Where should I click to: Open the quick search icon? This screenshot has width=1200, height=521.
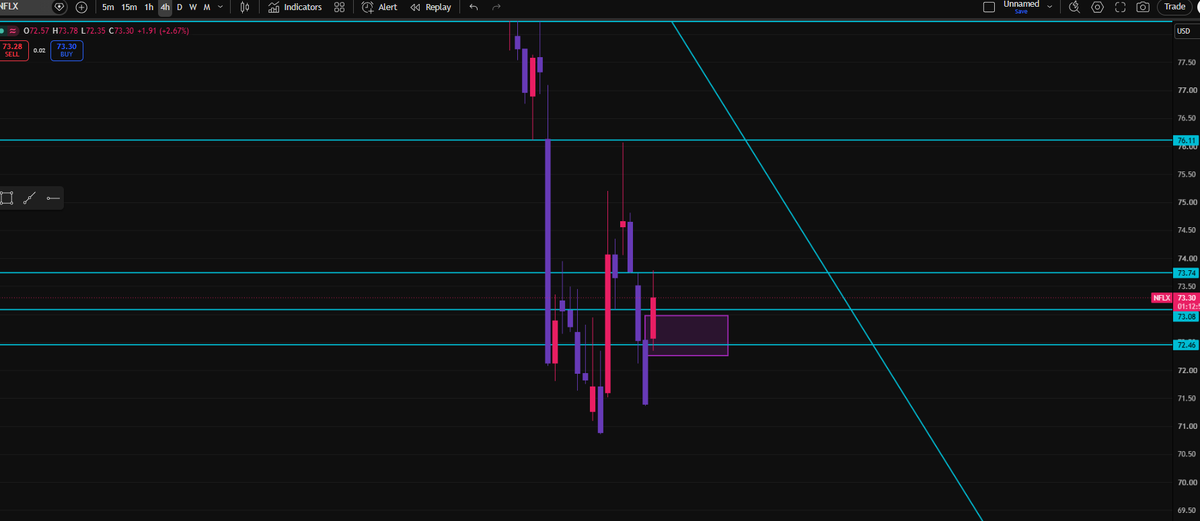pyautogui.click(x=1075, y=7)
